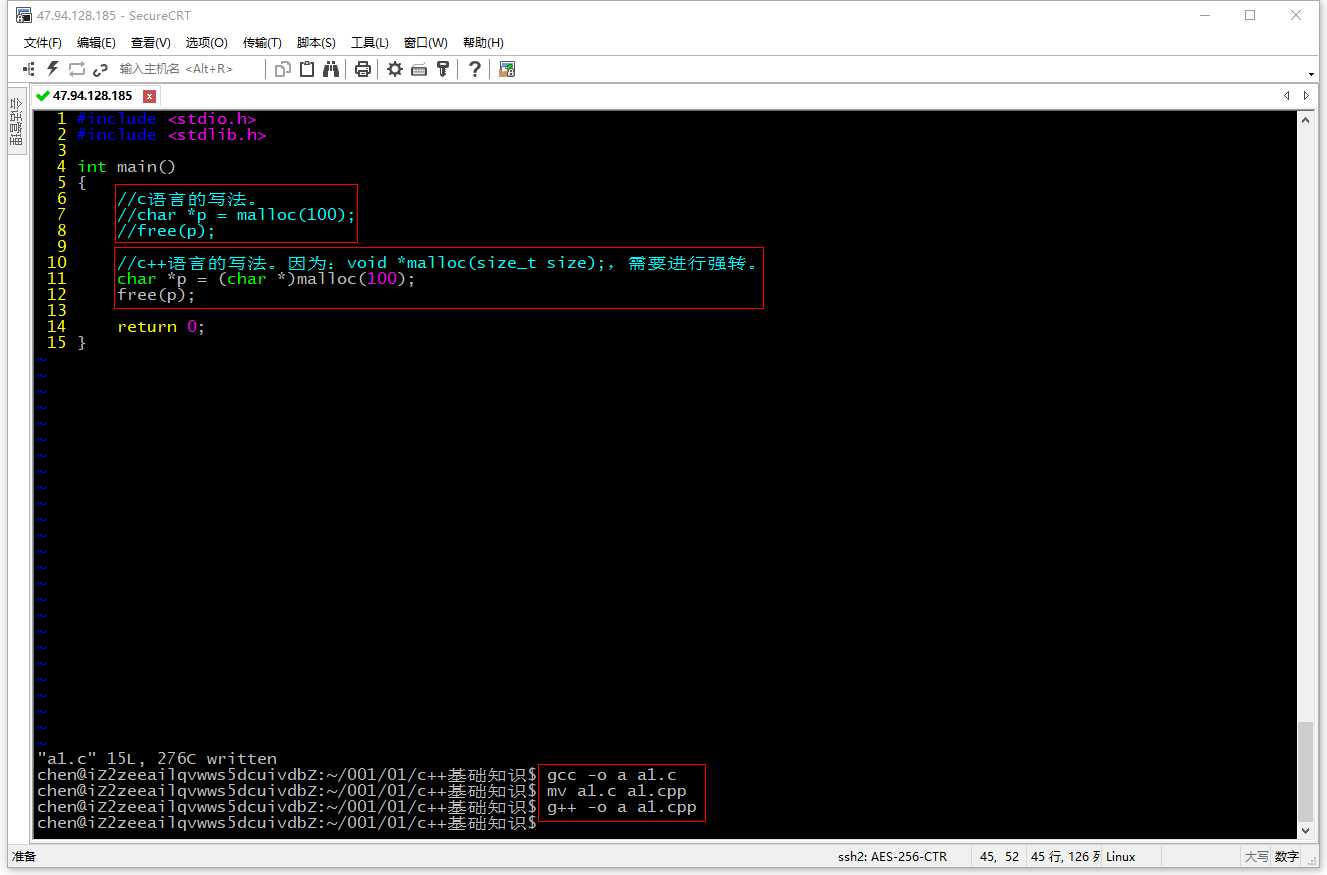Show previous tab with left arrow
Image resolution: width=1327 pixels, height=875 pixels.
click(1287, 96)
